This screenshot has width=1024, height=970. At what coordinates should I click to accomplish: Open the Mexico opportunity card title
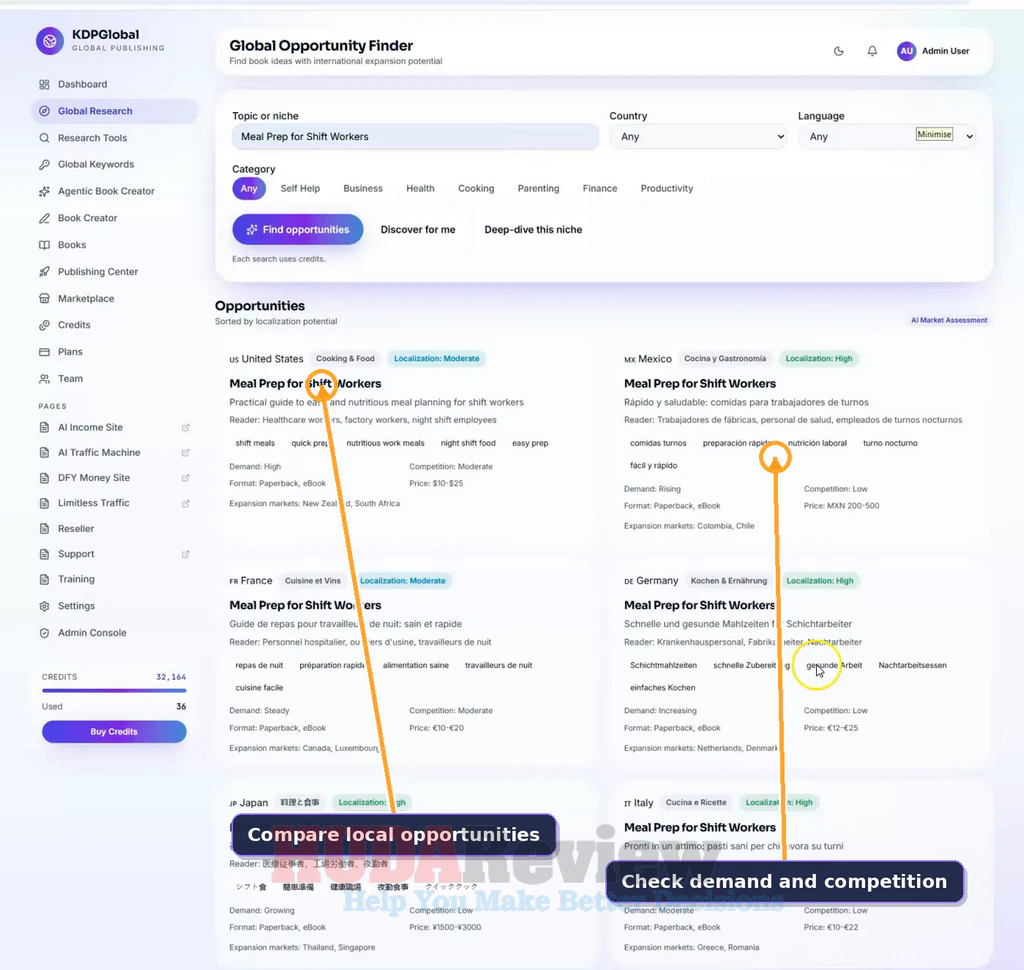[700, 384]
